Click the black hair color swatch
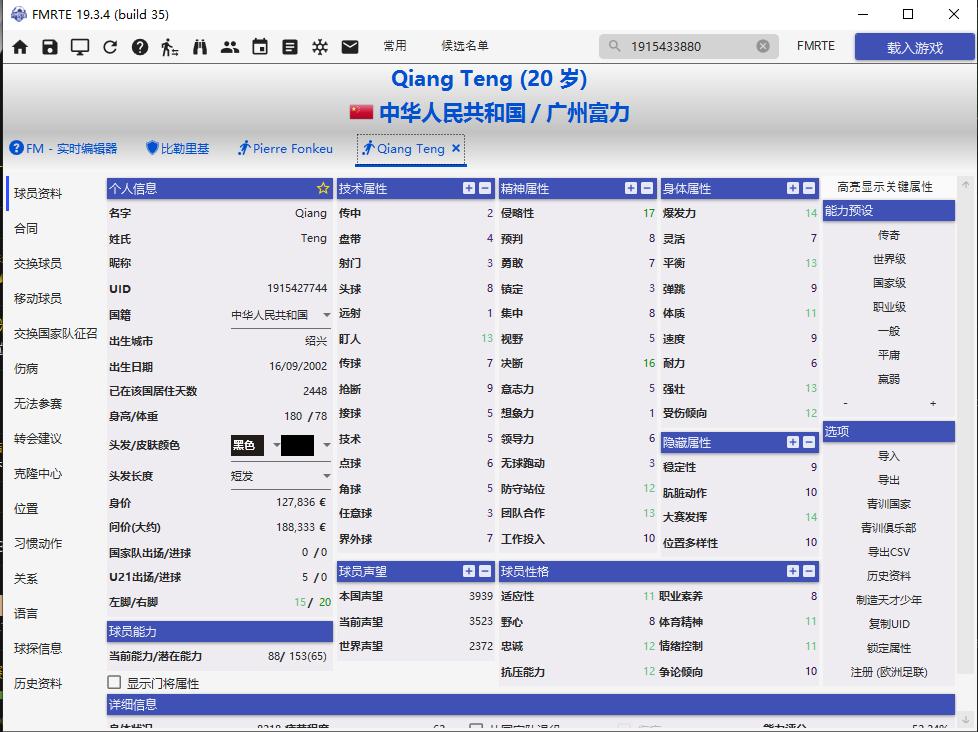Viewport: 978px width, 732px height. pyautogui.click(x=295, y=444)
